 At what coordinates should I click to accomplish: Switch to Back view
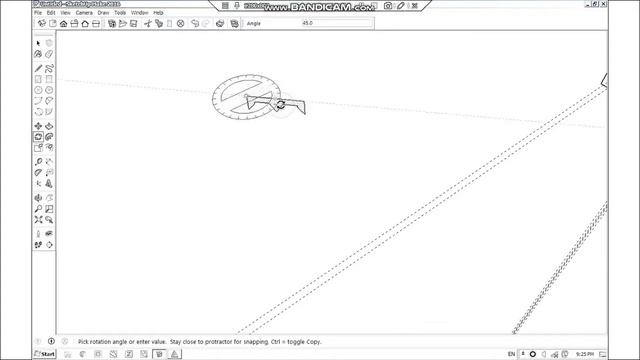click(x=85, y=24)
